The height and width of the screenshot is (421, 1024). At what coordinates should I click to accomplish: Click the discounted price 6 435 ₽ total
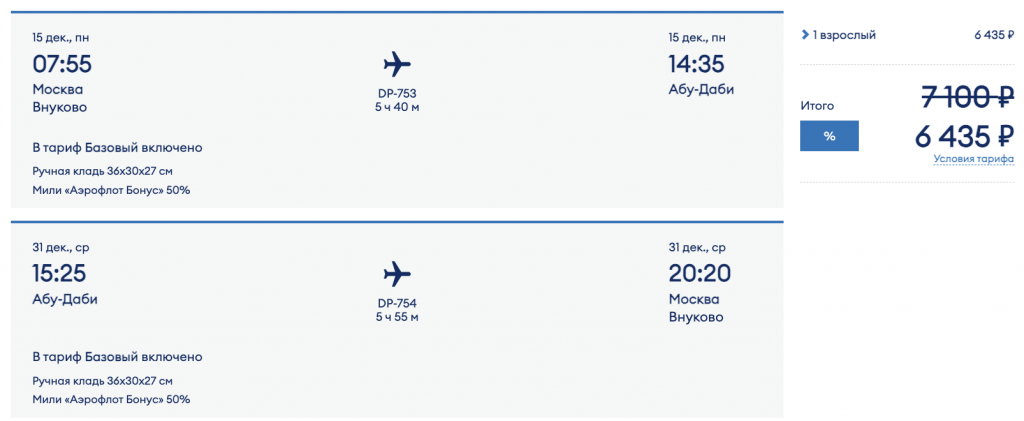point(964,136)
